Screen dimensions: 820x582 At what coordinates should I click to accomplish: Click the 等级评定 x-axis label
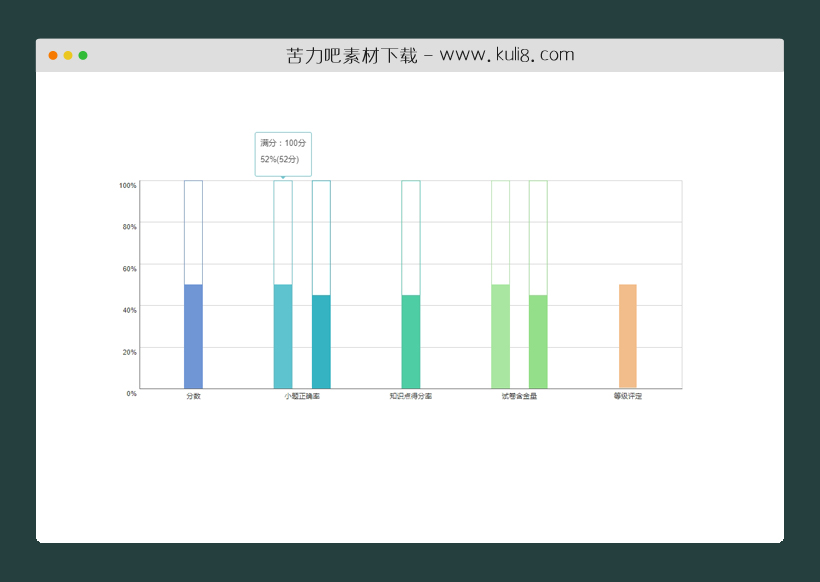[628, 397]
